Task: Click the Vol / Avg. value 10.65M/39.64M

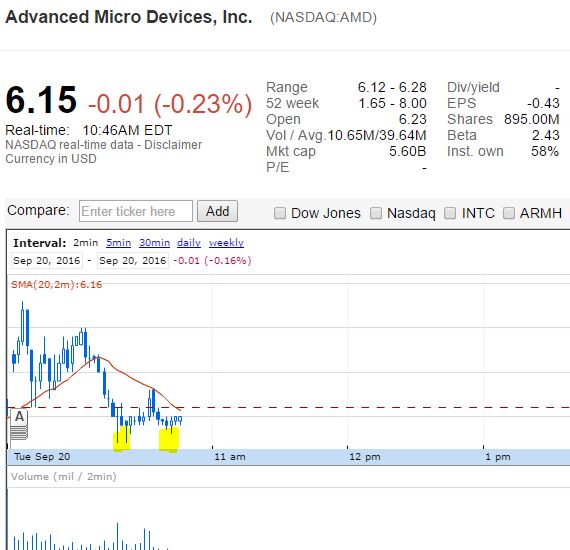Action: click(x=377, y=135)
